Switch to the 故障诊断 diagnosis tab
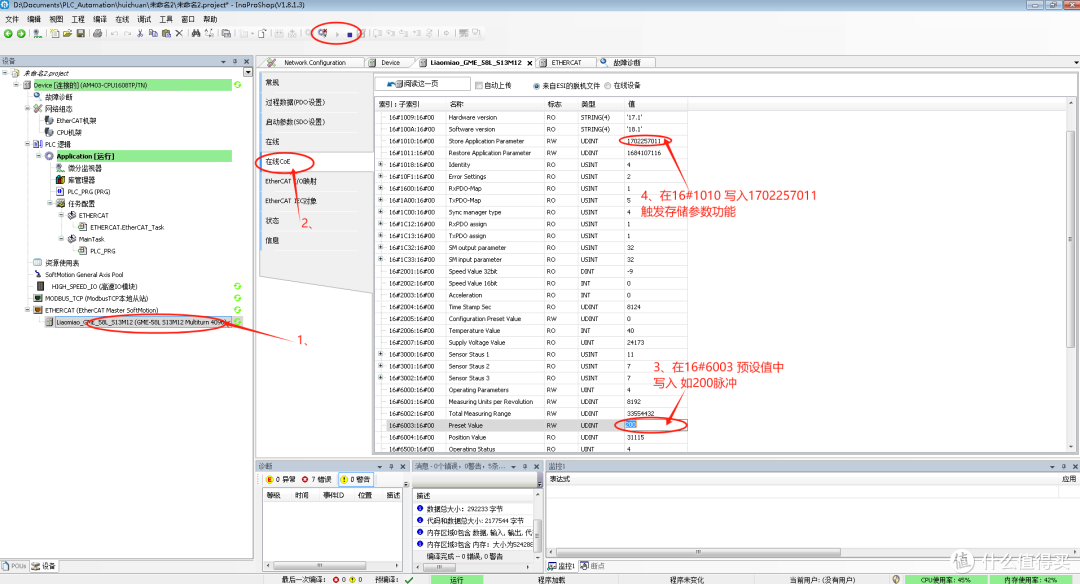 [626, 63]
